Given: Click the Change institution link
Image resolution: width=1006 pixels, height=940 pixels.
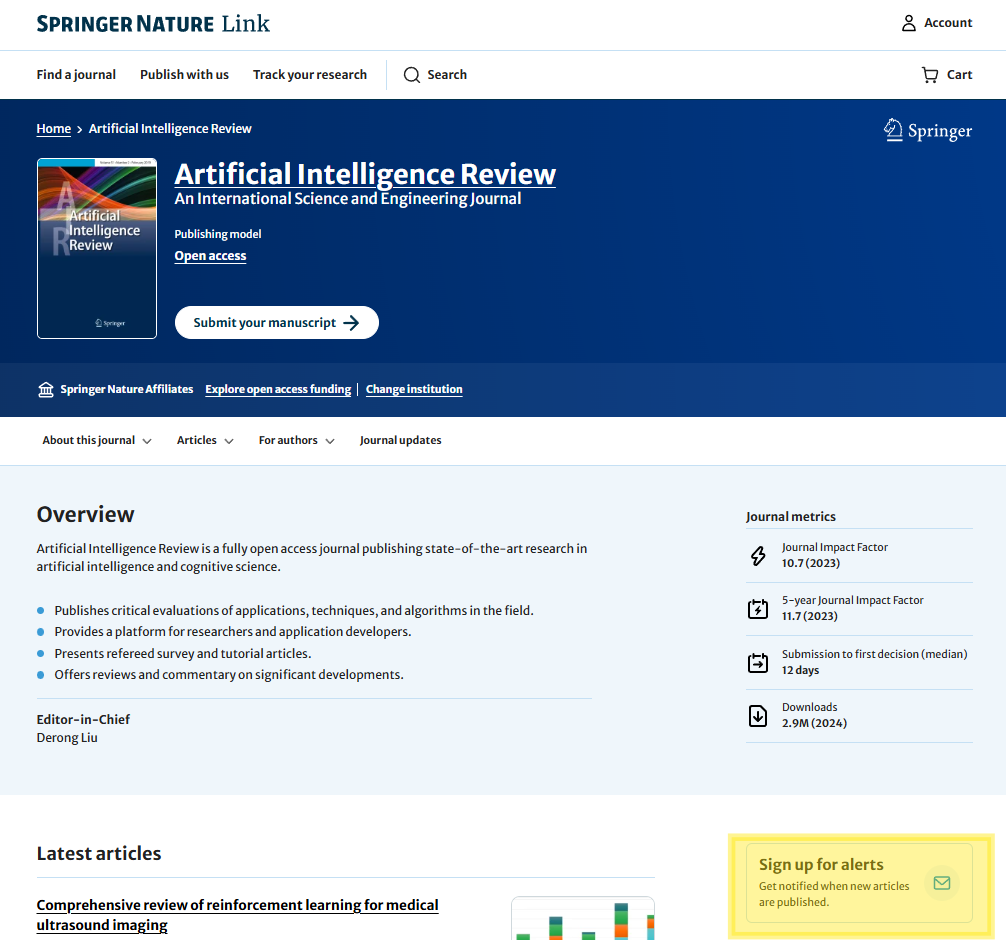Looking at the screenshot, I should [x=414, y=389].
